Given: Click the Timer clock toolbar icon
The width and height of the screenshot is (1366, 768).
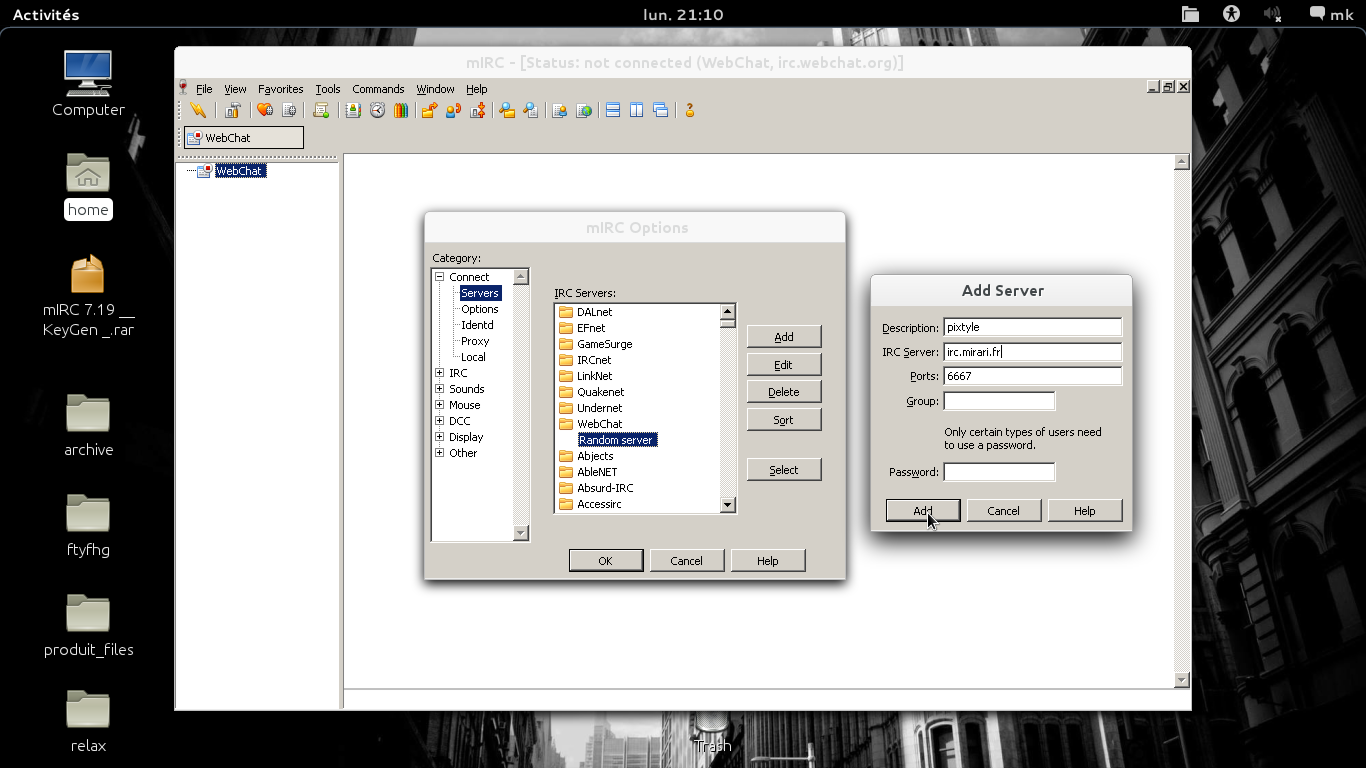Looking at the screenshot, I should [x=377, y=110].
